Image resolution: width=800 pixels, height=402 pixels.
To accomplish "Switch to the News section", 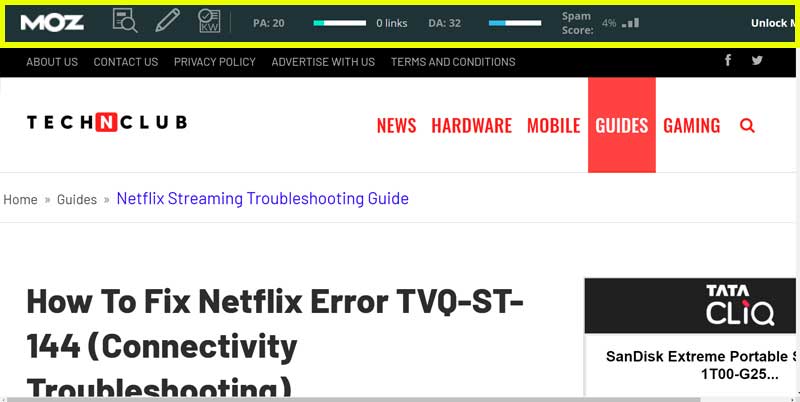I will (396, 125).
